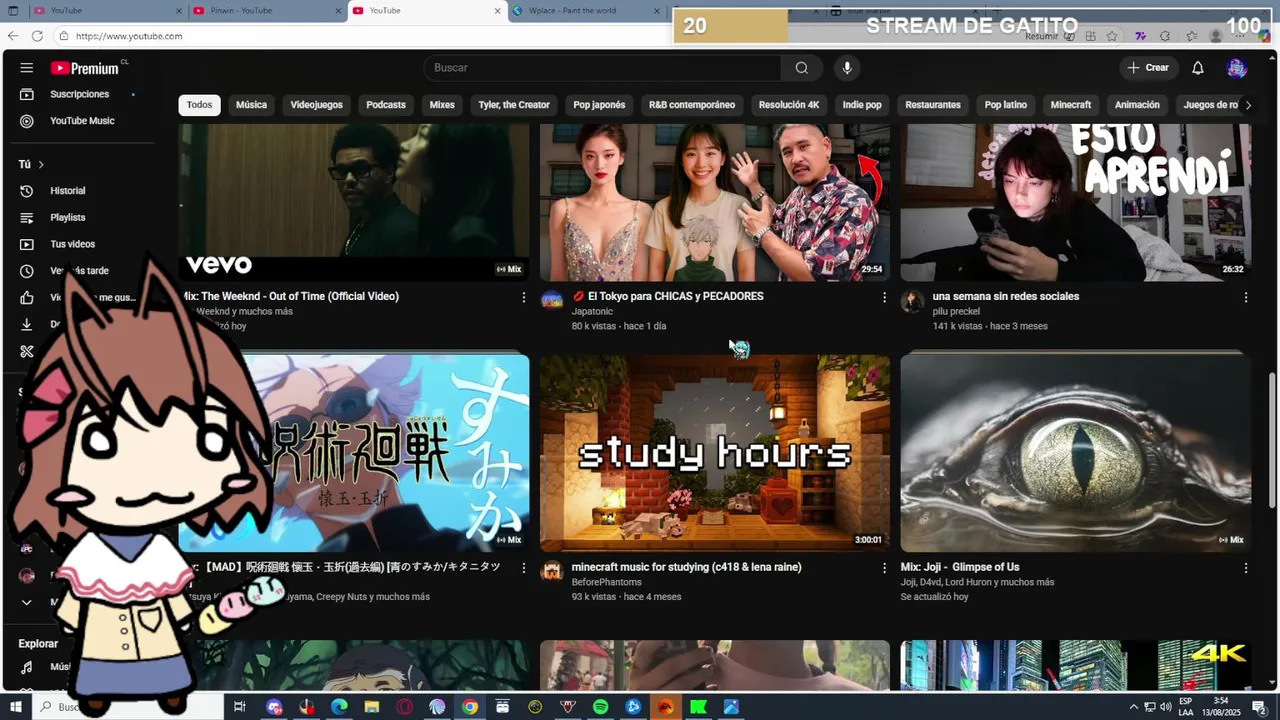Open Suscripciones in the sidebar
The image size is (1280, 720).
(x=78, y=94)
